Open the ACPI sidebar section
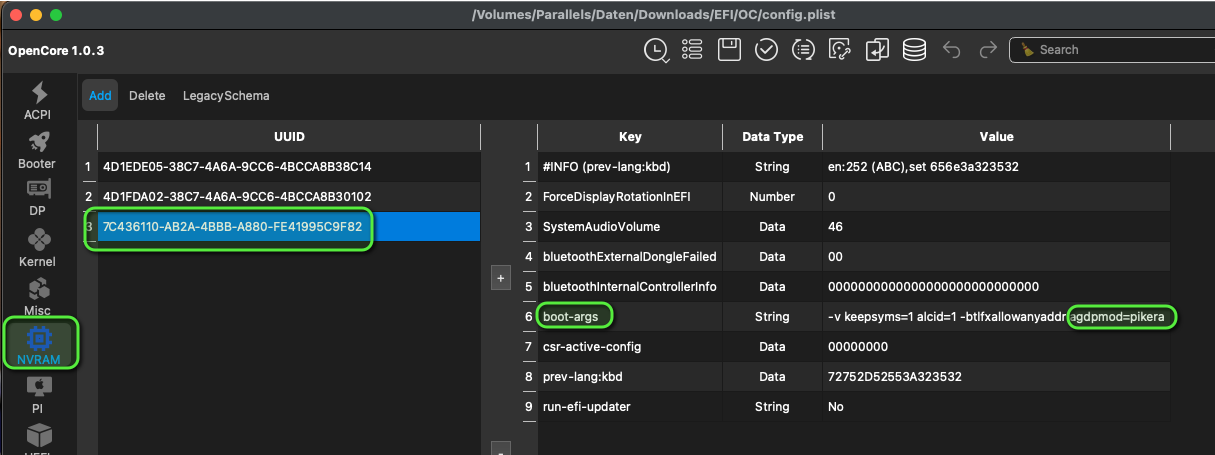The width and height of the screenshot is (1215, 455). point(38,100)
